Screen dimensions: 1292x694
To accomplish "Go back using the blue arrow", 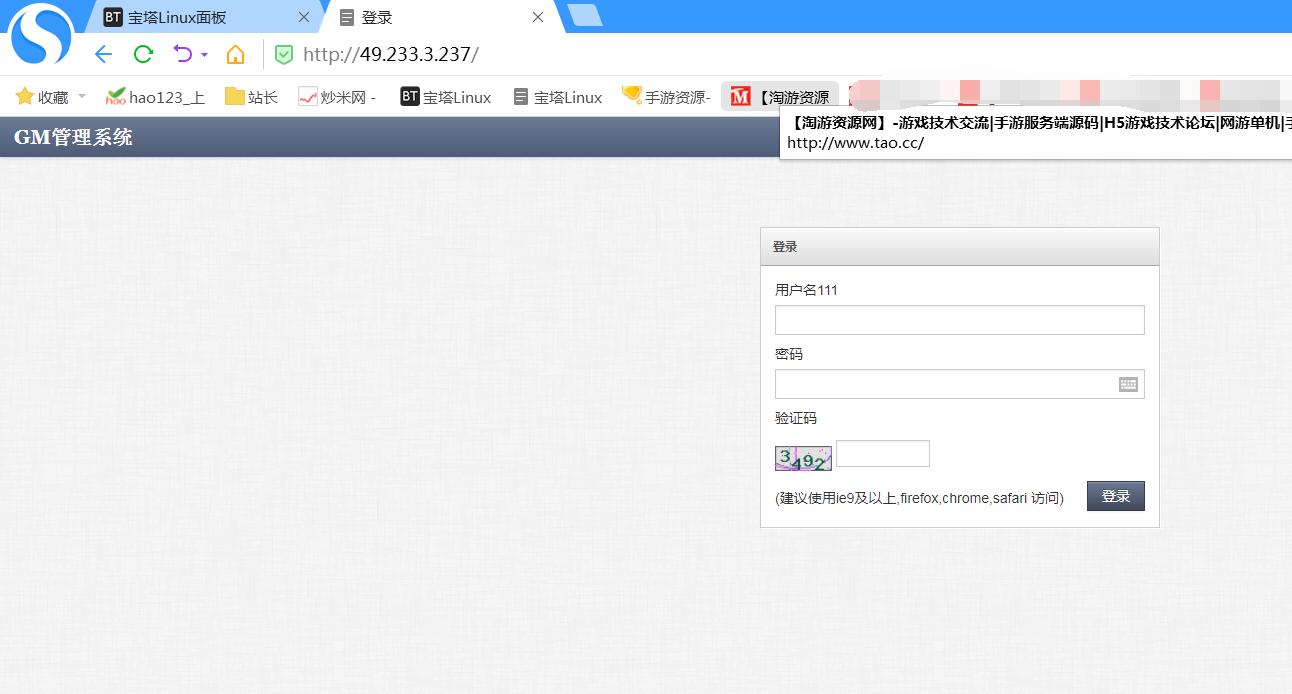I will pos(103,54).
